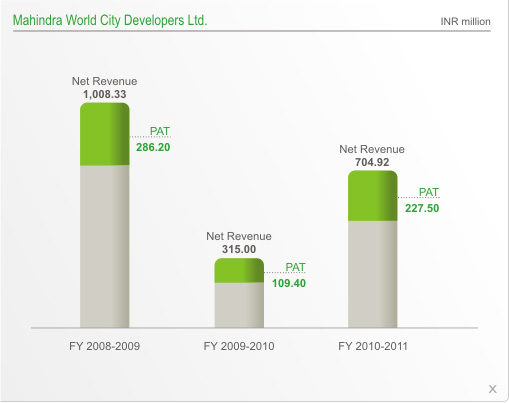Click the net revenue value 1,008.33
The height and width of the screenshot is (403, 509).
(x=105, y=94)
